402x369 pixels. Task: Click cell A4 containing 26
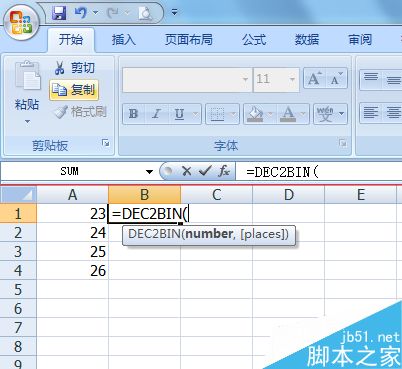tap(72, 270)
